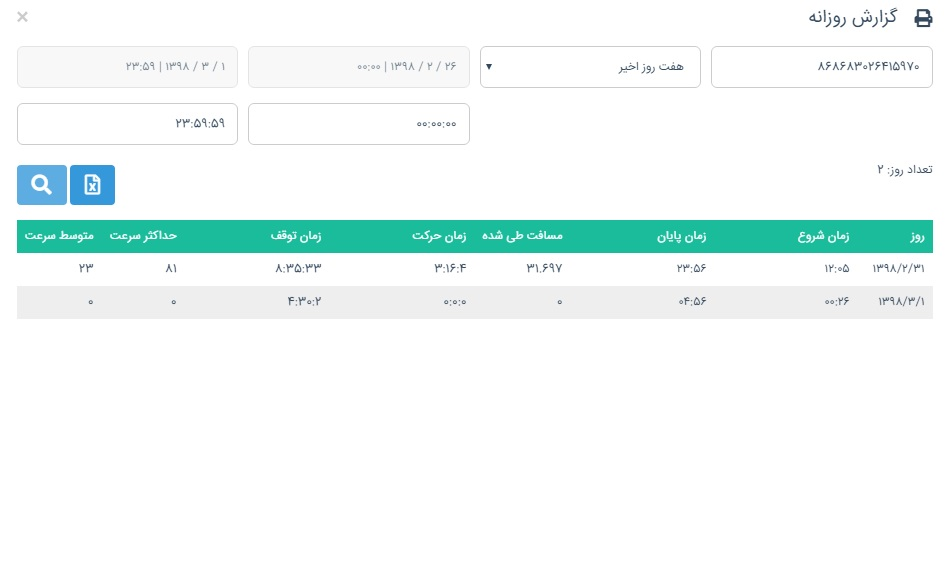Screen dimensions: 951x582
Task: Click the زمان پایان column header
Action: (x=681, y=237)
